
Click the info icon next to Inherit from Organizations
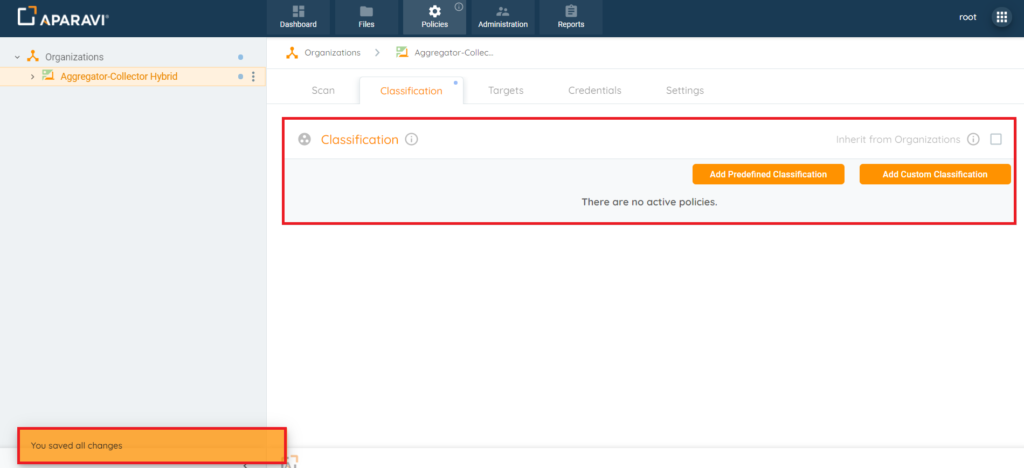click(973, 140)
